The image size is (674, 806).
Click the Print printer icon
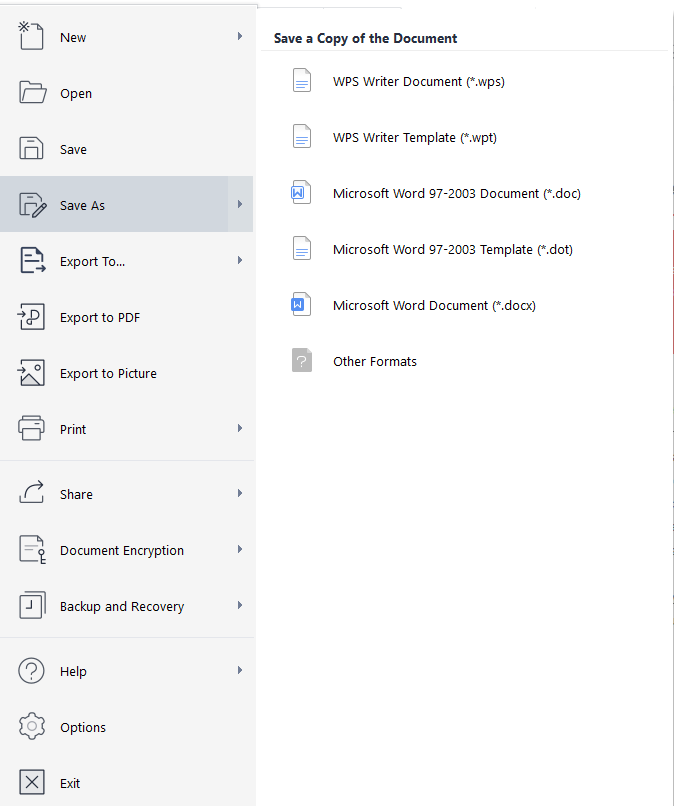click(x=32, y=429)
